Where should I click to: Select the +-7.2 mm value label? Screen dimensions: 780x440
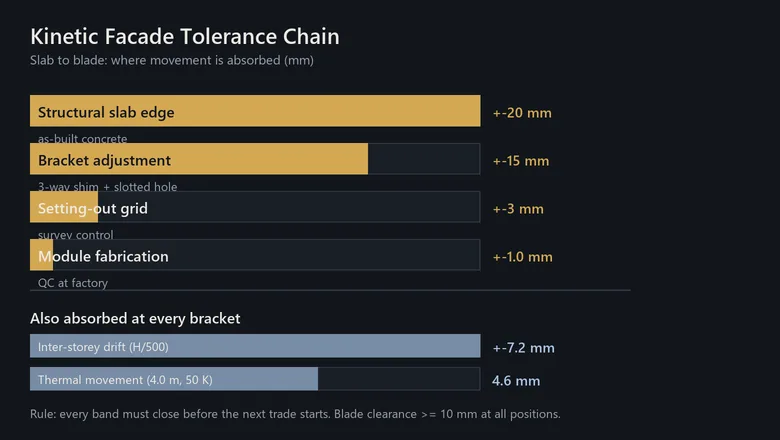[x=523, y=348]
